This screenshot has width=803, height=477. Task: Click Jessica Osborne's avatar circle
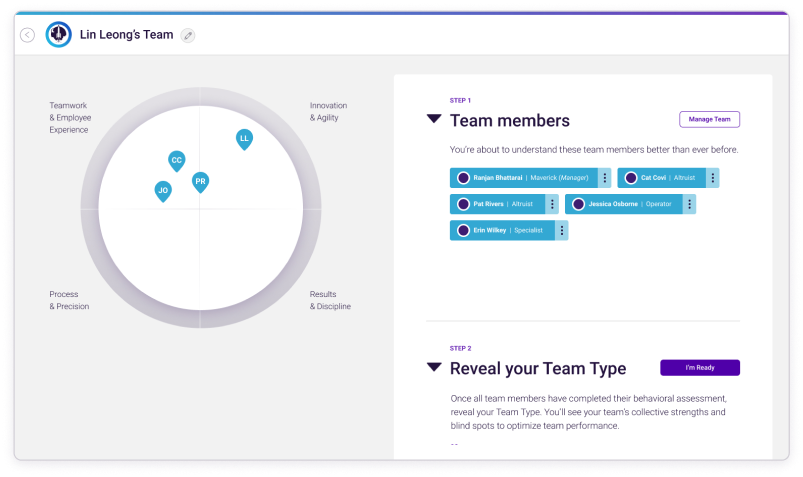pyautogui.click(x=578, y=204)
